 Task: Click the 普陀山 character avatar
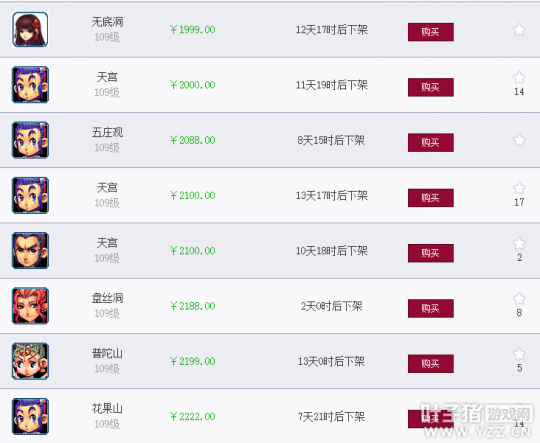tap(30, 361)
